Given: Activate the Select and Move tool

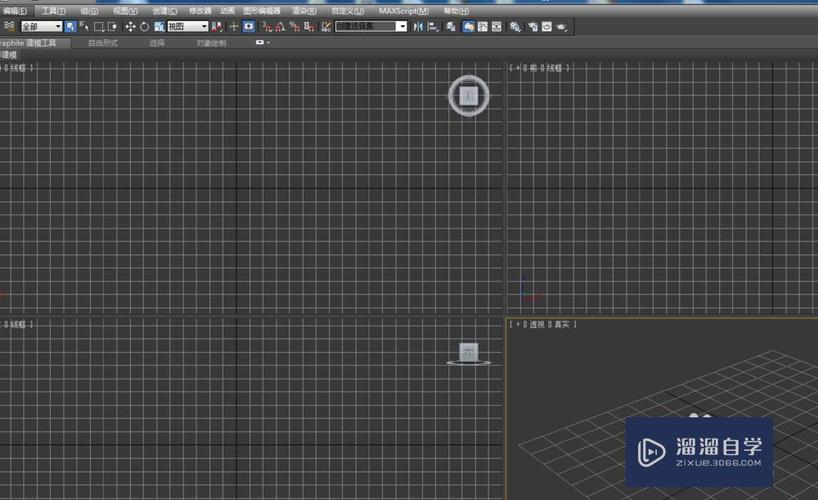Looking at the screenshot, I should click(x=130, y=26).
